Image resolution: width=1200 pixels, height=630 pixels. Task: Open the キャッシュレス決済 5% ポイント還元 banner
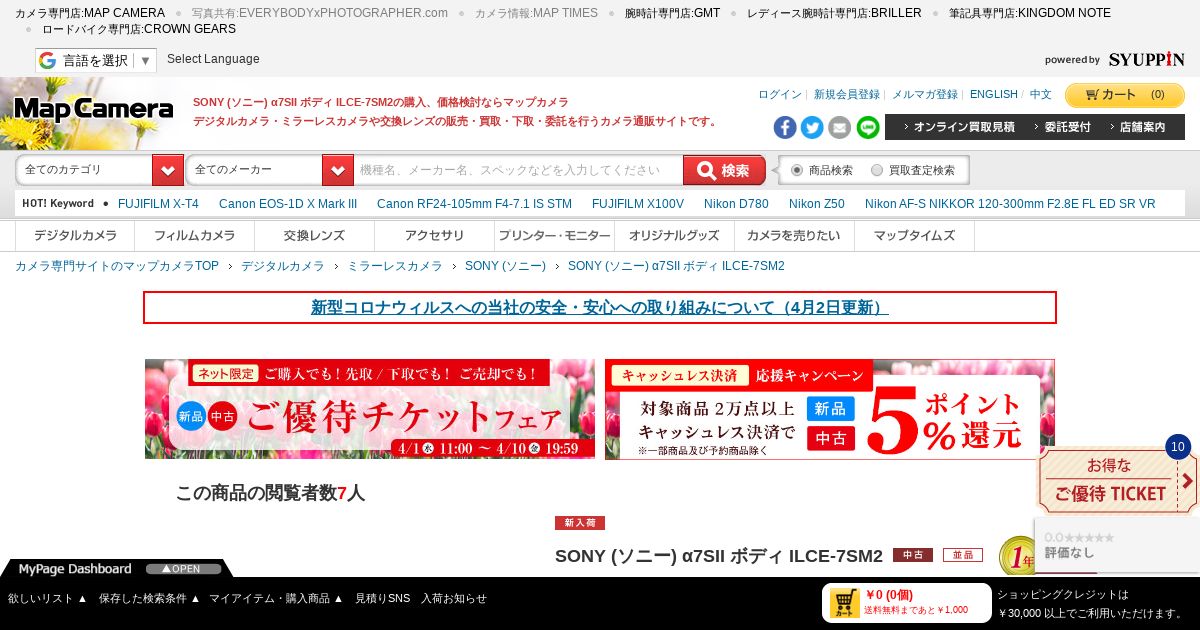[830, 409]
